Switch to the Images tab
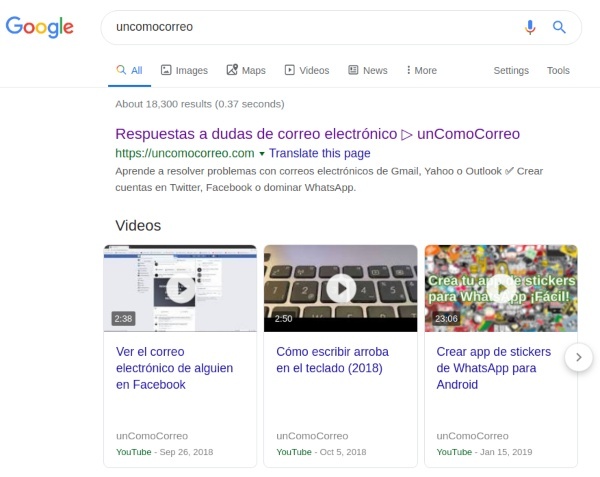This screenshot has height=477, width=600. (x=184, y=70)
